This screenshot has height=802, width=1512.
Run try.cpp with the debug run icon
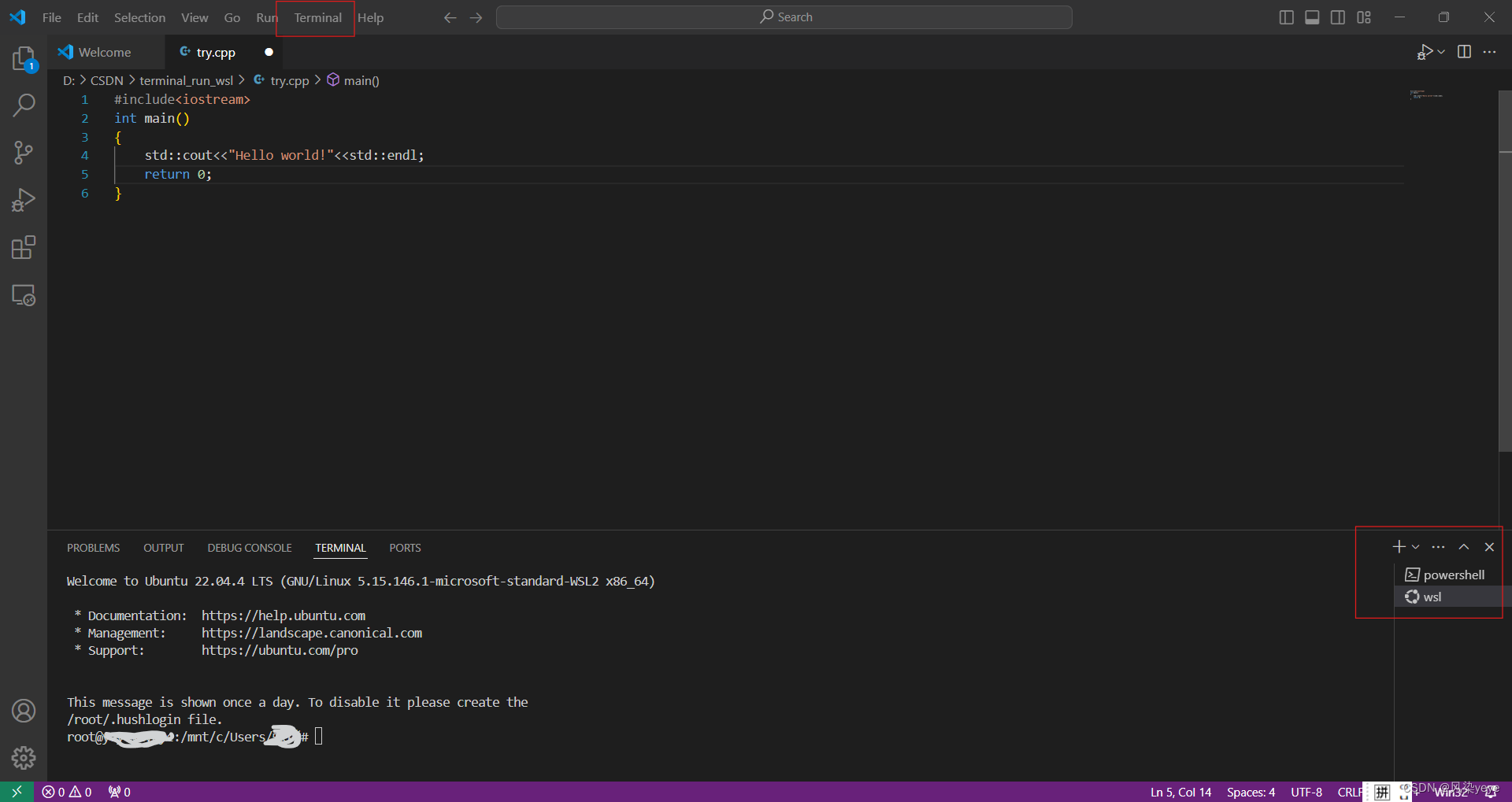[x=1424, y=52]
